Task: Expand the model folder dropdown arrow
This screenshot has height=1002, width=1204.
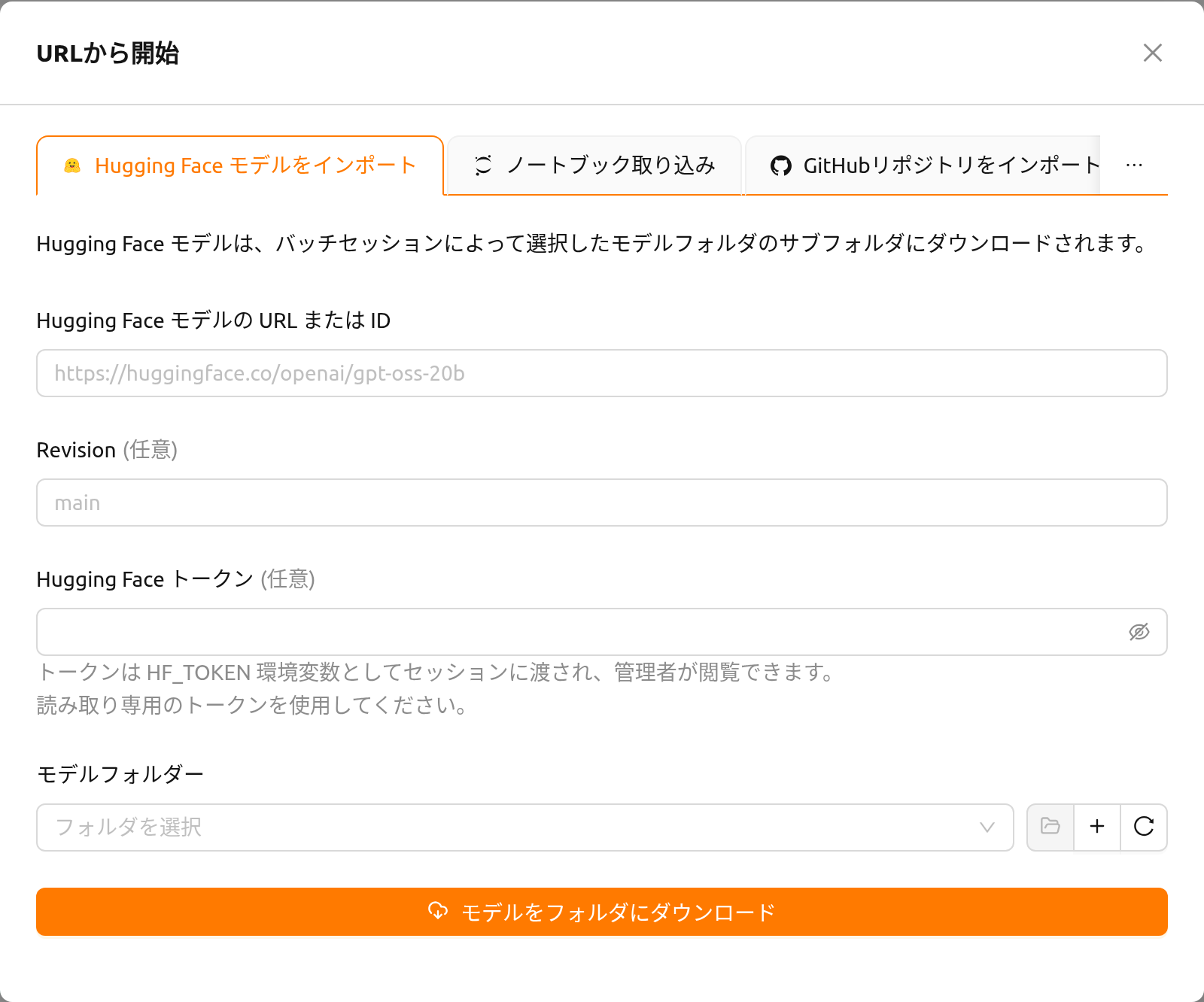Action: click(x=987, y=827)
